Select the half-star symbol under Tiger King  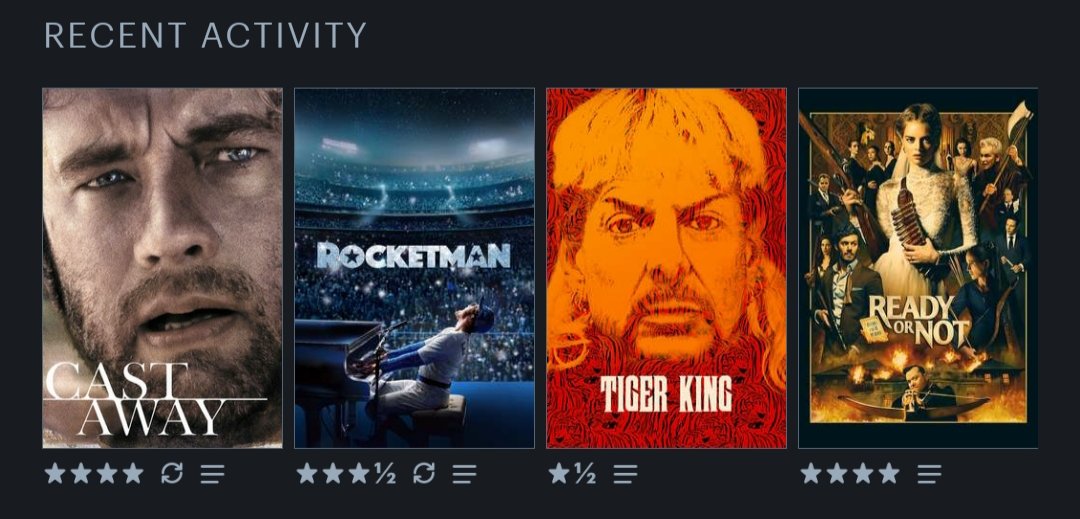point(585,474)
